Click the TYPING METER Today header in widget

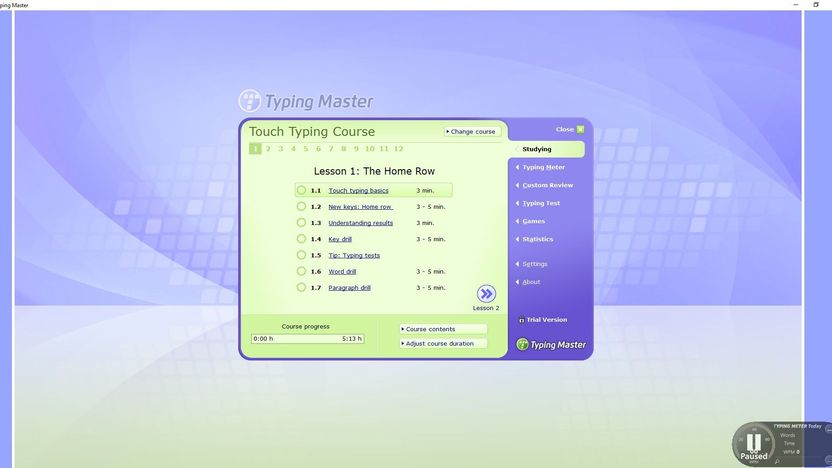point(797,426)
